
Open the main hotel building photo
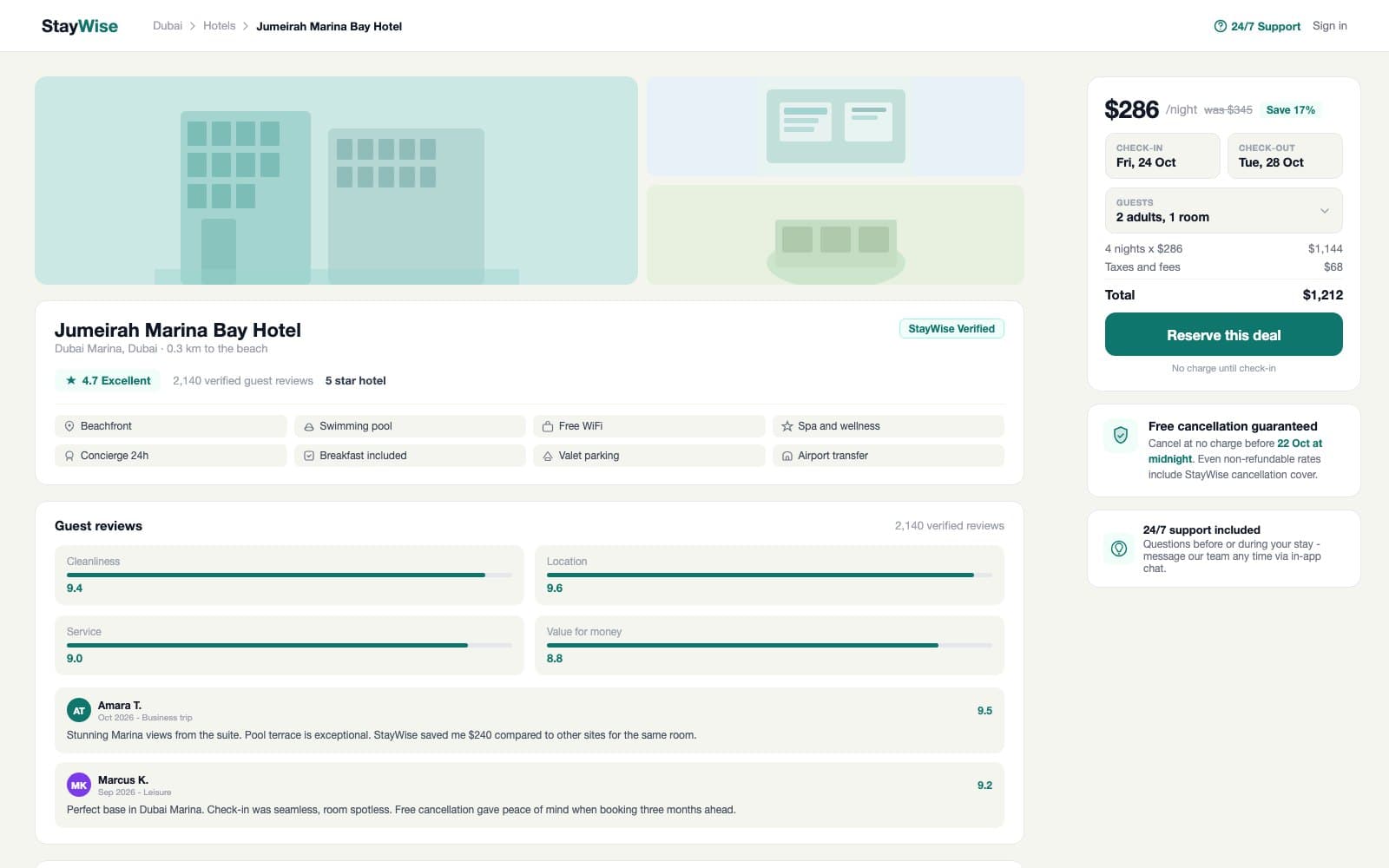coord(336,181)
